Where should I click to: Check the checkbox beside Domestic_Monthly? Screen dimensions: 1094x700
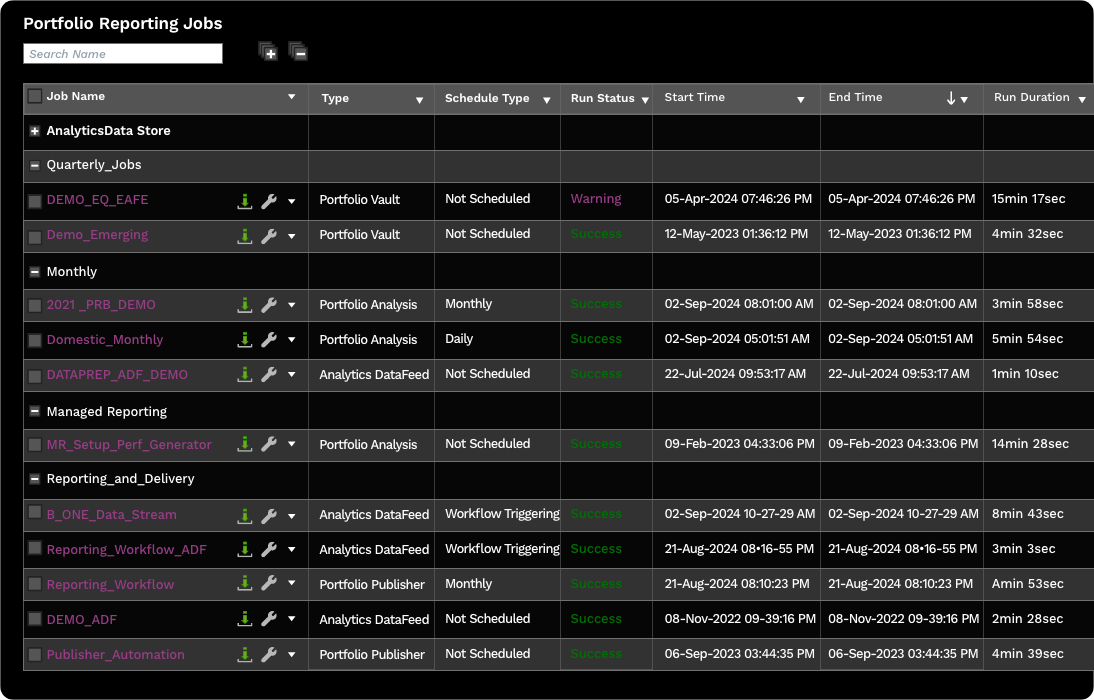(34, 340)
